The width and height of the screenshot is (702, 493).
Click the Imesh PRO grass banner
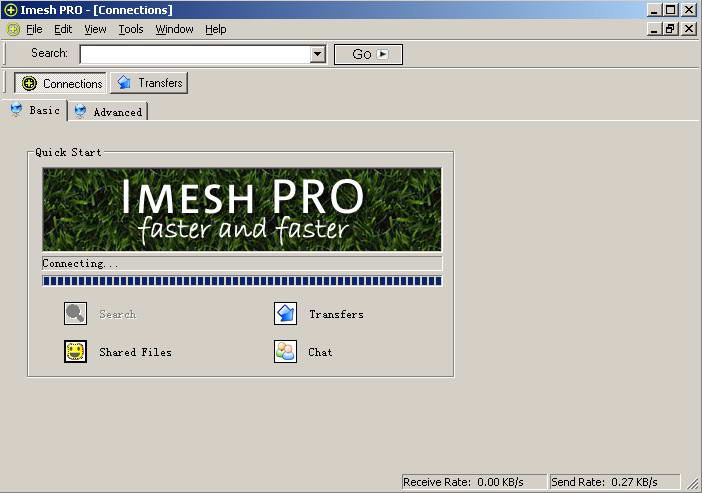click(242, 209)
